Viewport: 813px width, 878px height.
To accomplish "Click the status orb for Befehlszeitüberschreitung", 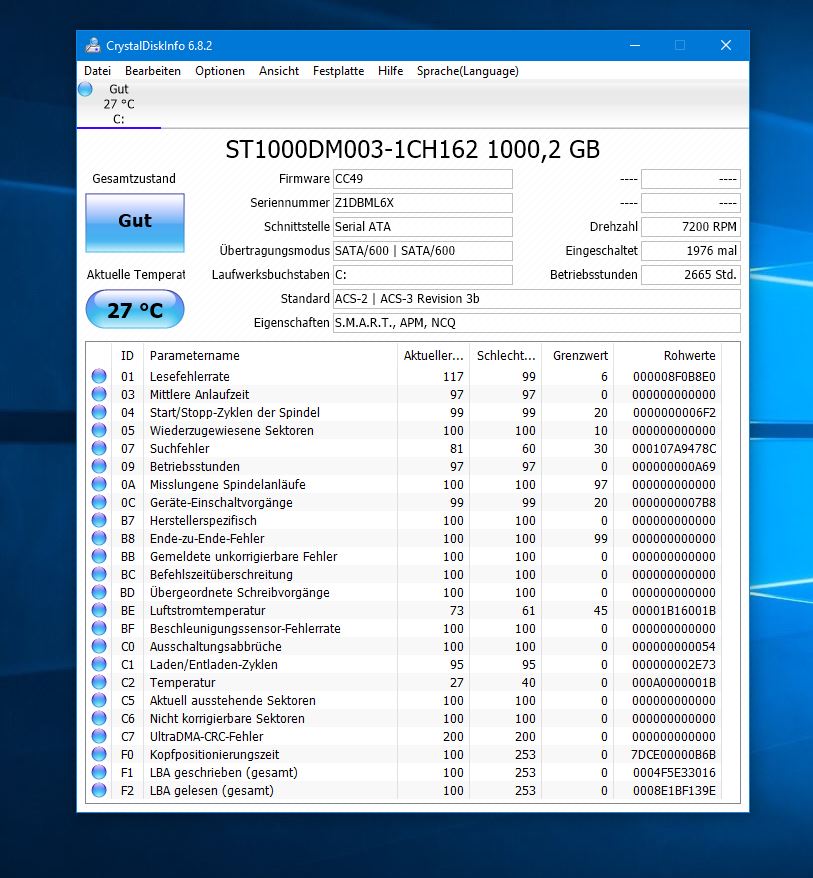I will pyautogui.click(x=99, y=575).
